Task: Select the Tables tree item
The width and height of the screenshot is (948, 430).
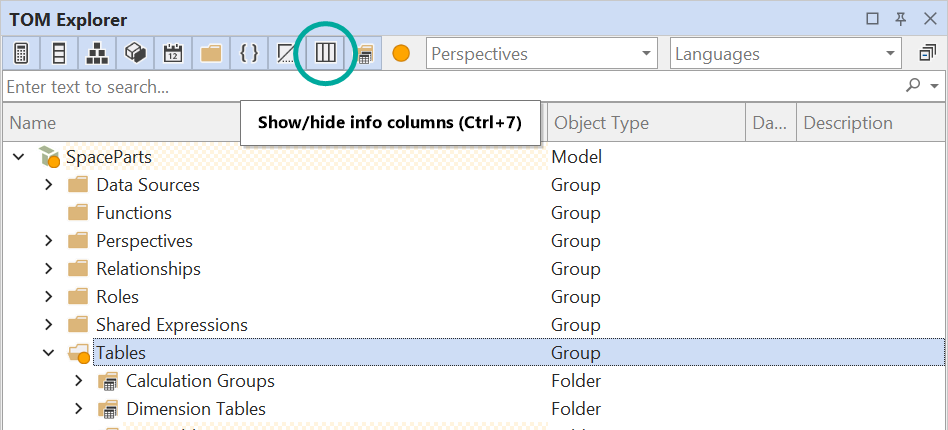Action: coord(122,353)
